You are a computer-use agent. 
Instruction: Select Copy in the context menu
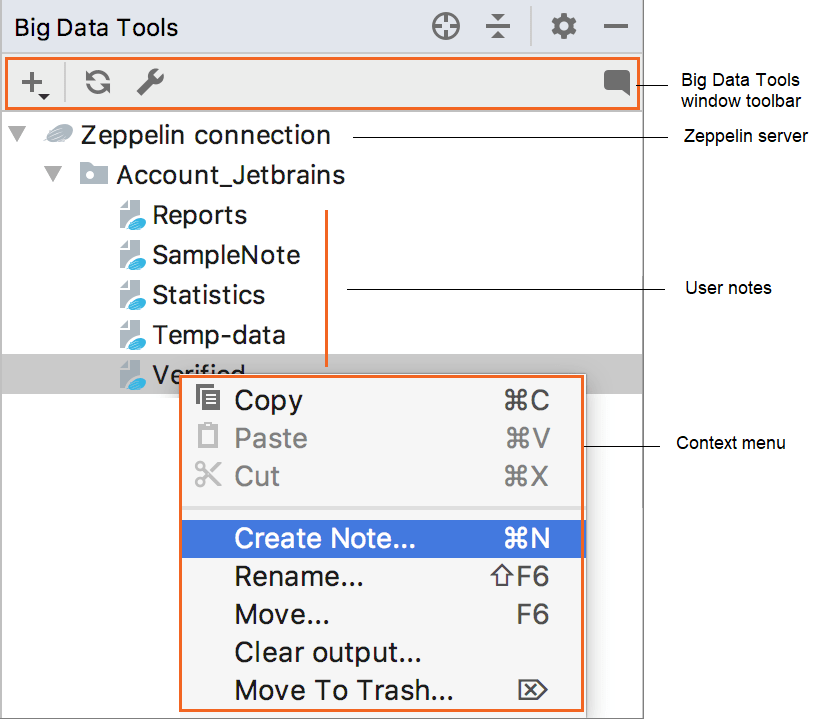tap(268, 400)
